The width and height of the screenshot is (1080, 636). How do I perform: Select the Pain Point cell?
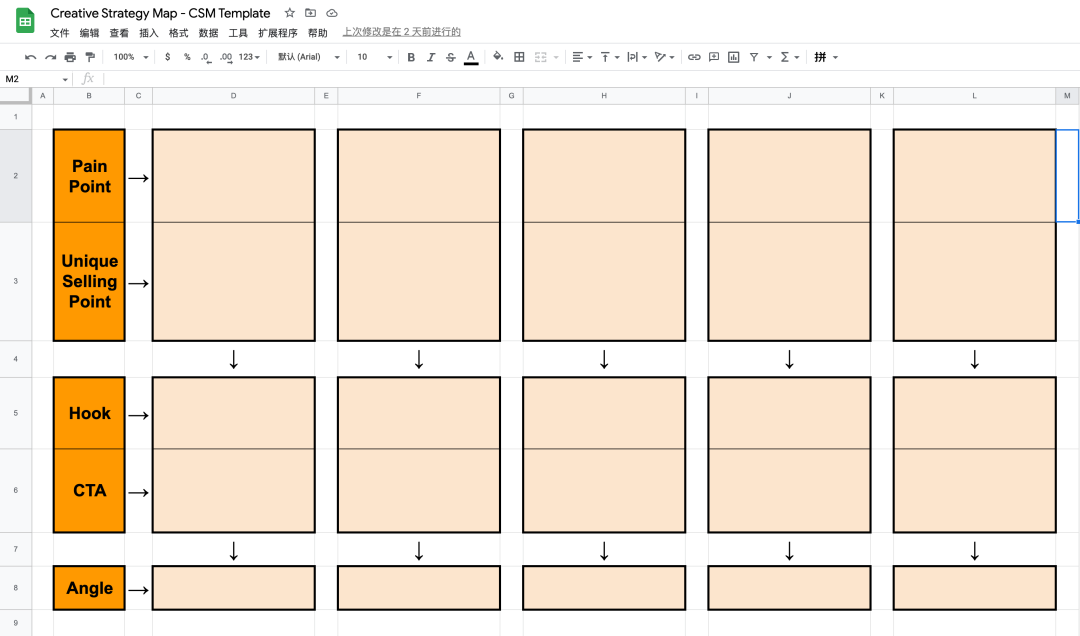[x=90, y=176]
